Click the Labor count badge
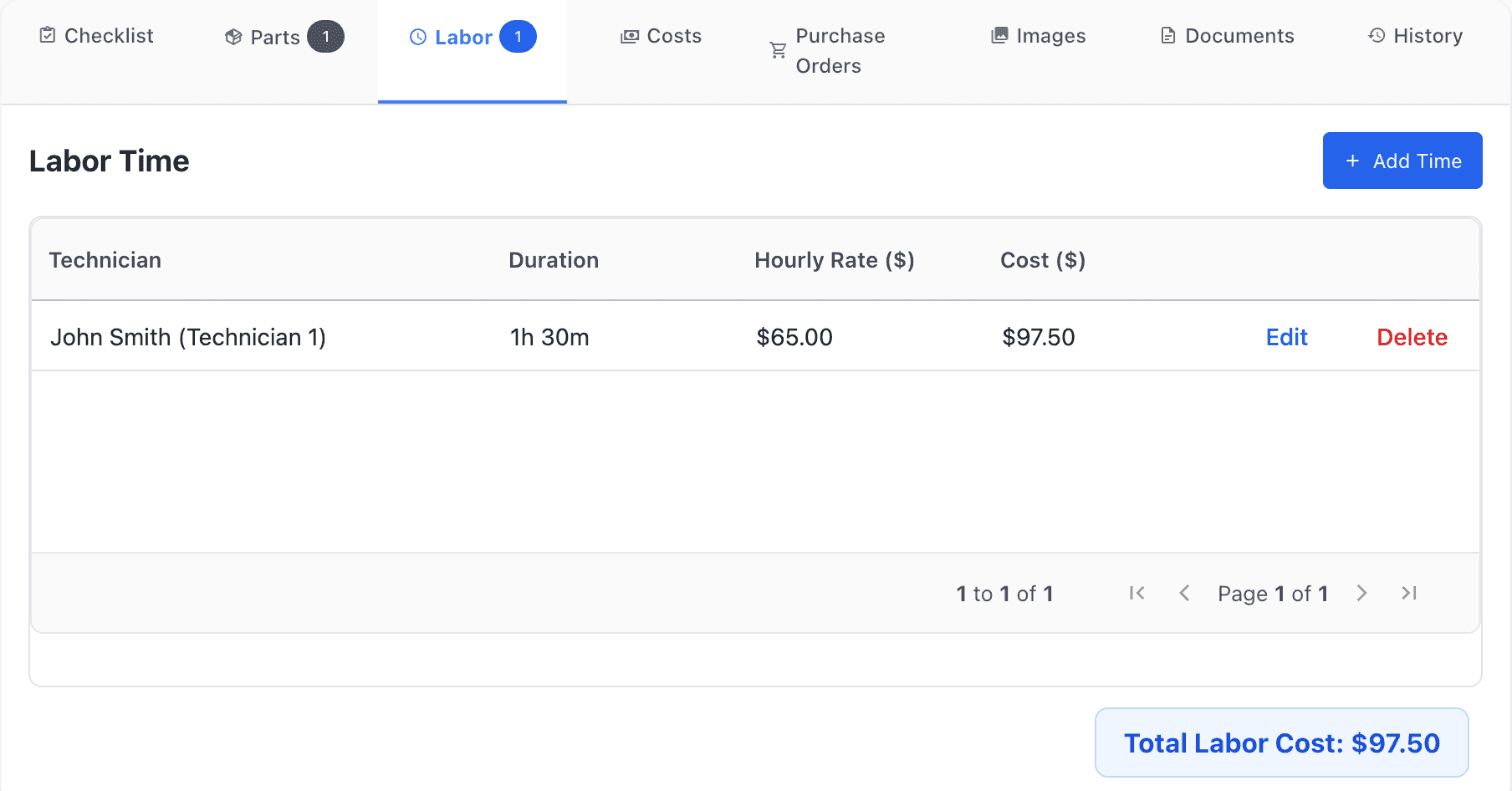 coord(518,38)
